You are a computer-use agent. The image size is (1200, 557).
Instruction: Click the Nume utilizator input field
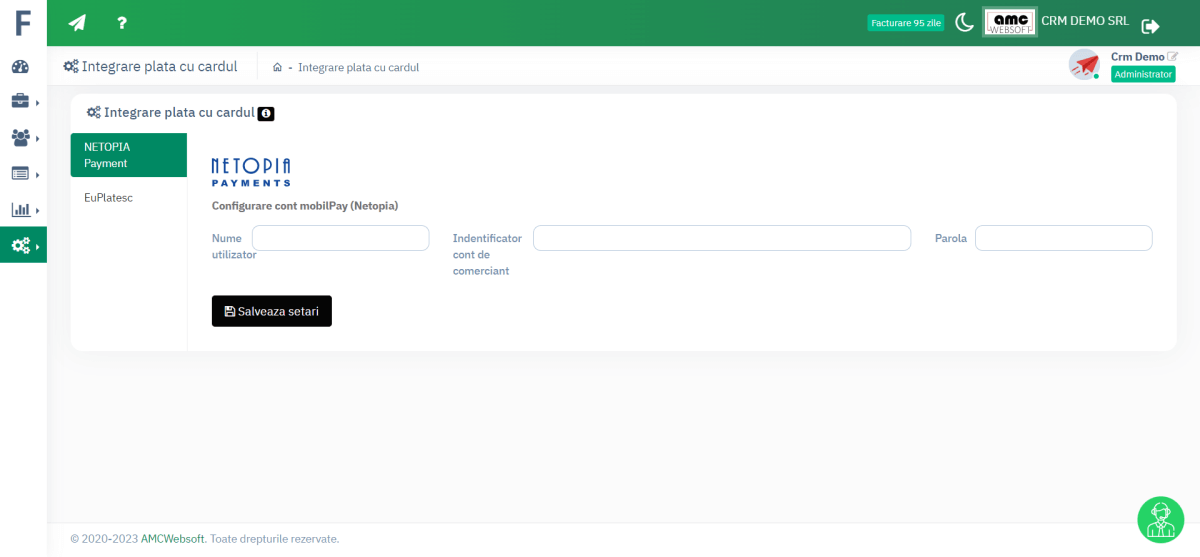[340, 238]
